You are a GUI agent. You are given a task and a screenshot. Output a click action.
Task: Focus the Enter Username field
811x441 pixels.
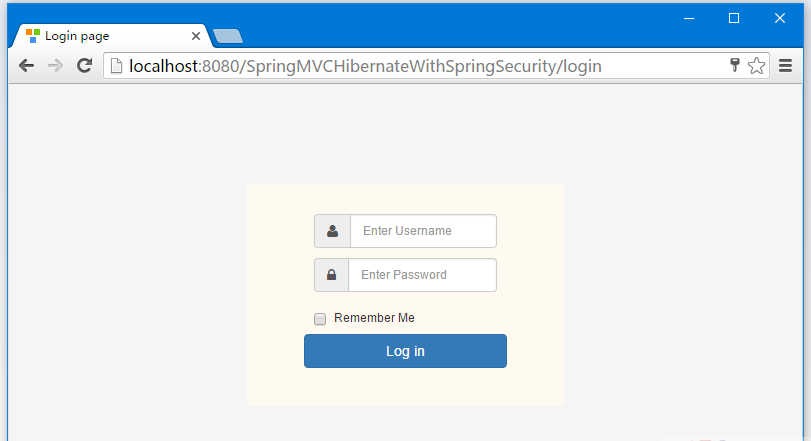click(x=424, y=231)
